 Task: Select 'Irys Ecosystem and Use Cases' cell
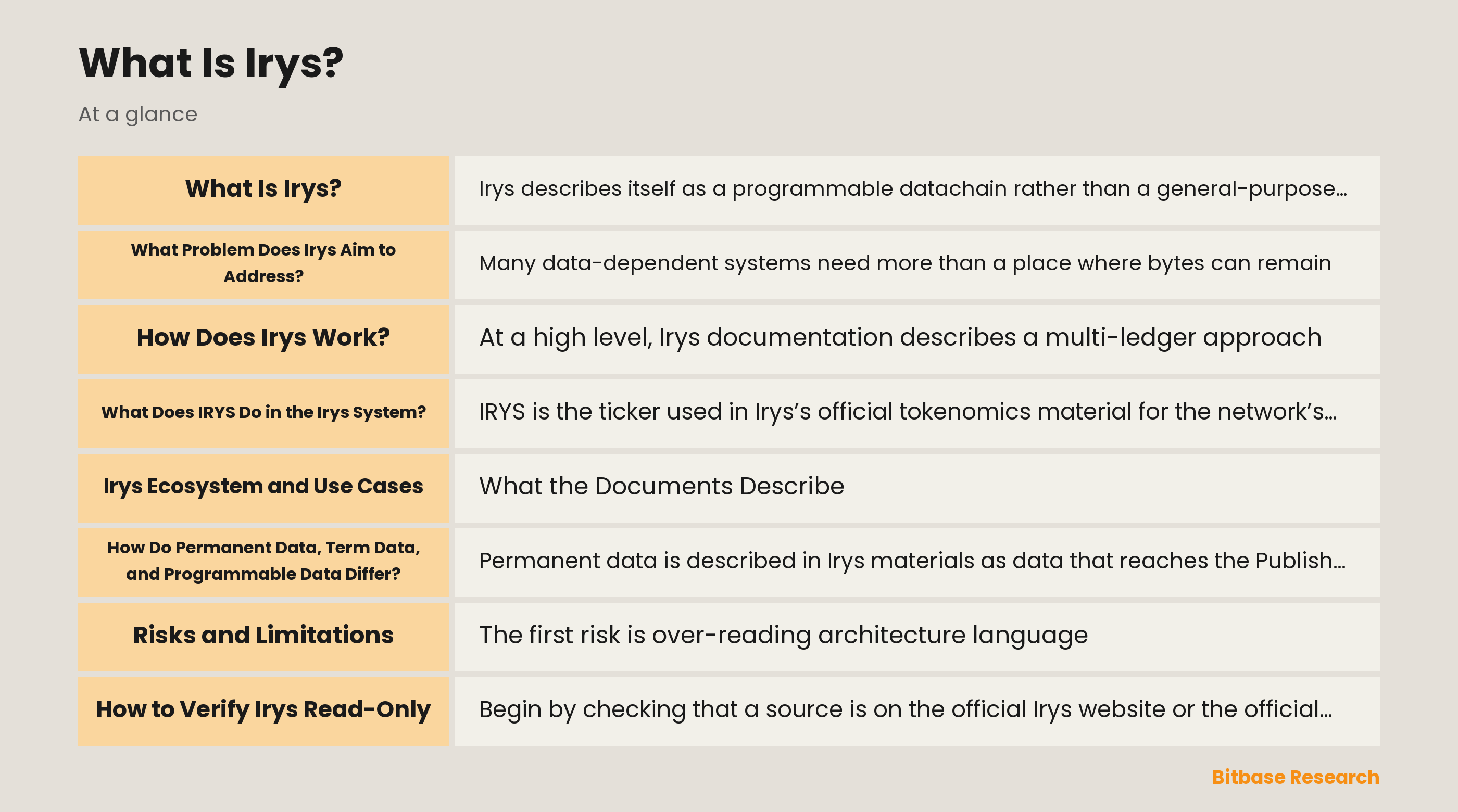pyautogui.click(x=263, y=488)
